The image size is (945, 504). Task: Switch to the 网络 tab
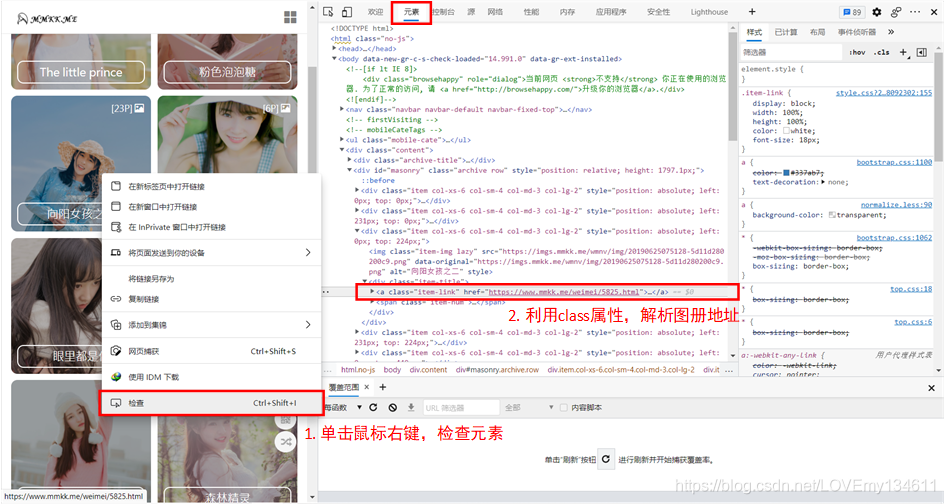[x=495, y=12]
